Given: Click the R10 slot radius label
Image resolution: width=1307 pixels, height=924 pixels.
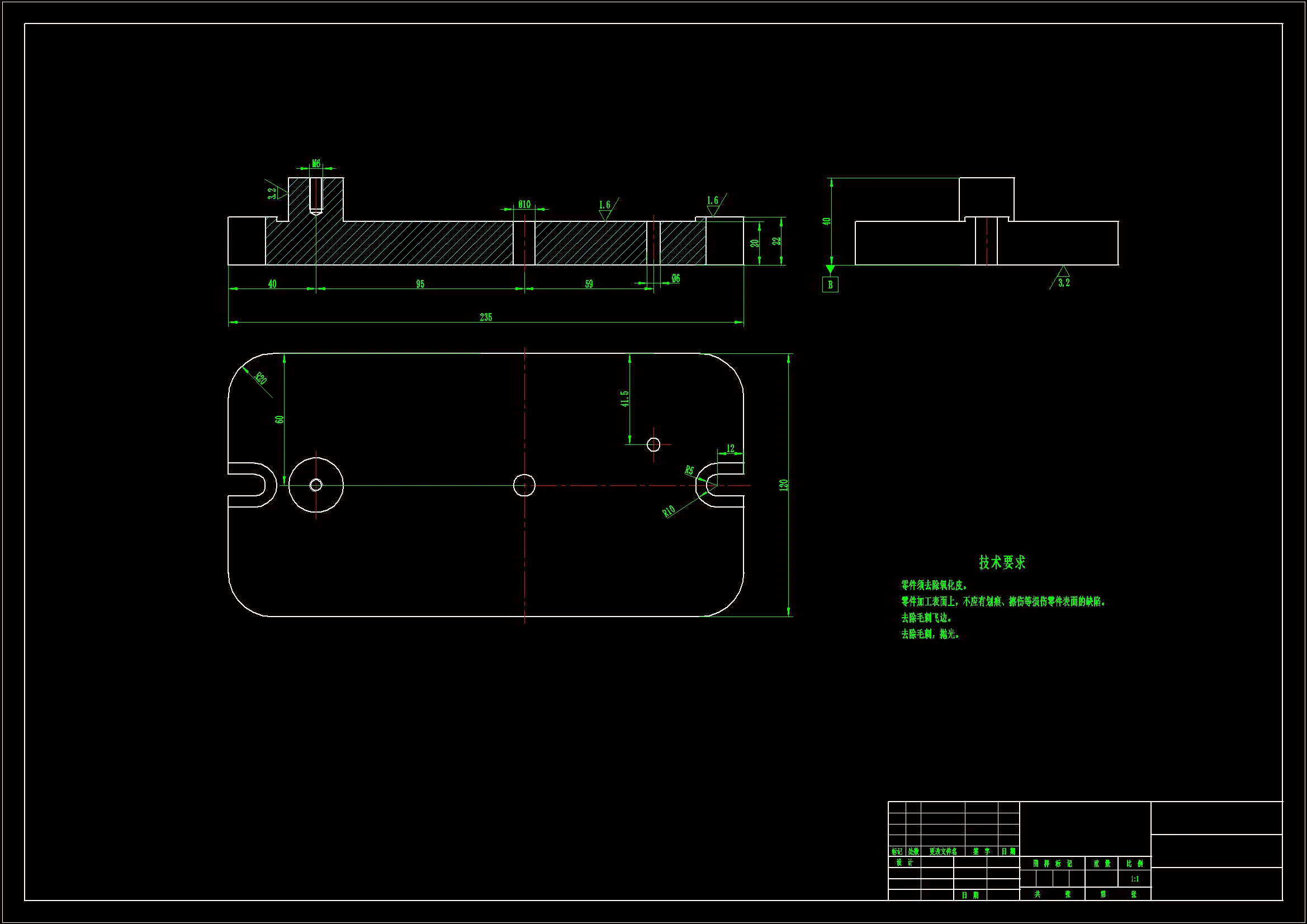Looking at the screenshot, I should (668, 511).
